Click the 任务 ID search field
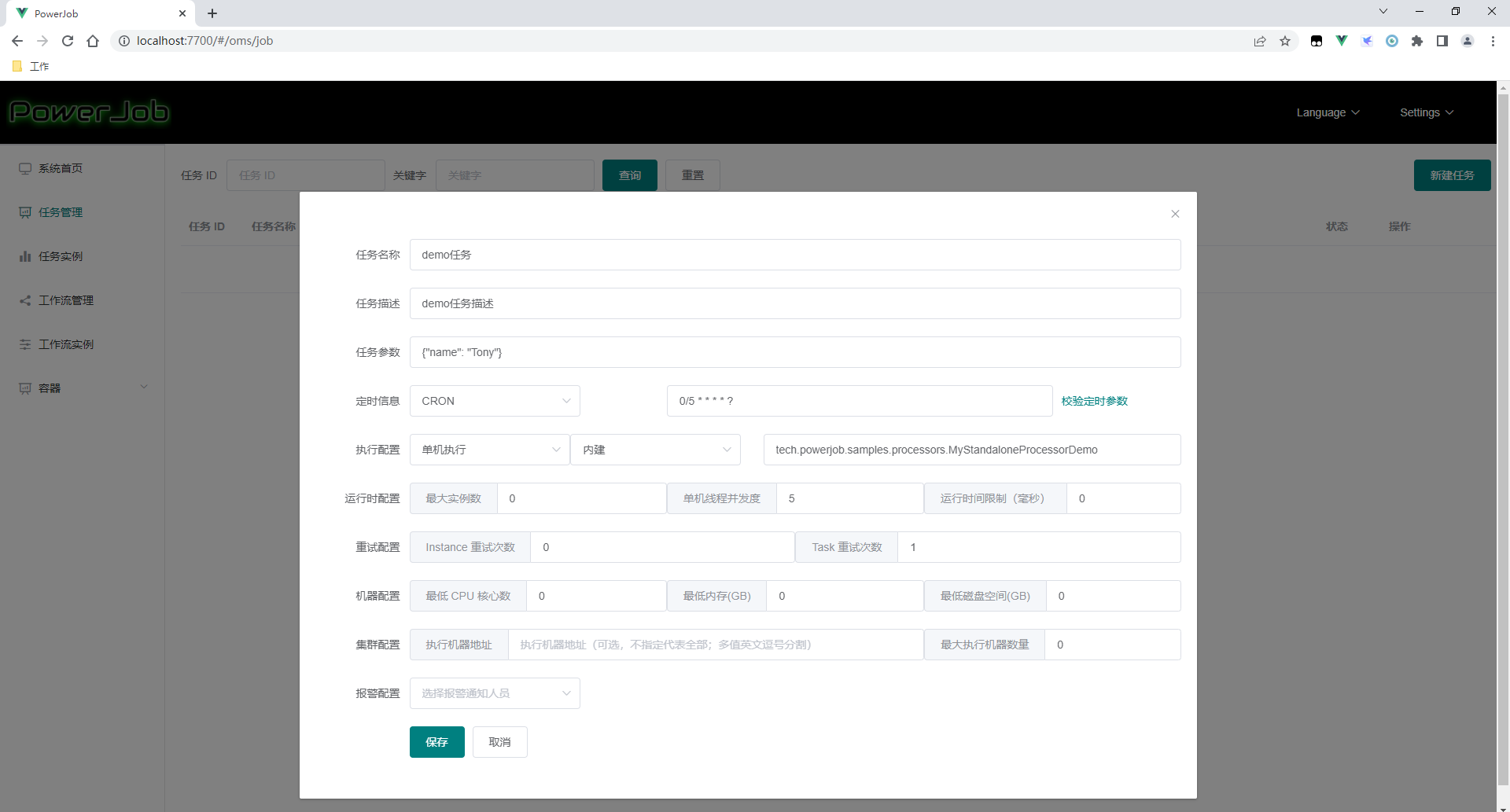Viewport: 1510px width, 812px height. point(306,175)
